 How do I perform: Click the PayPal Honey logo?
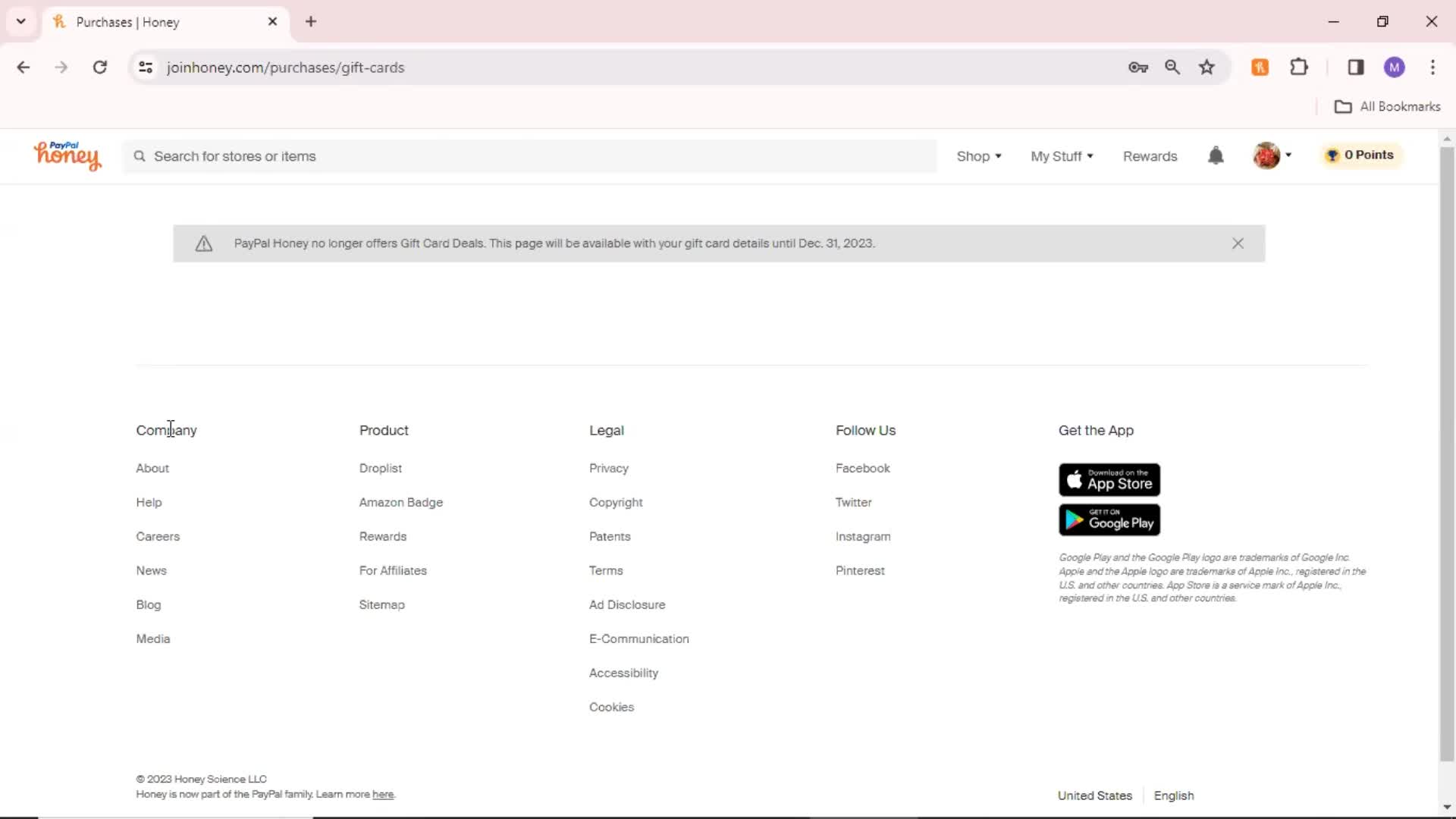tap(67, 155)
